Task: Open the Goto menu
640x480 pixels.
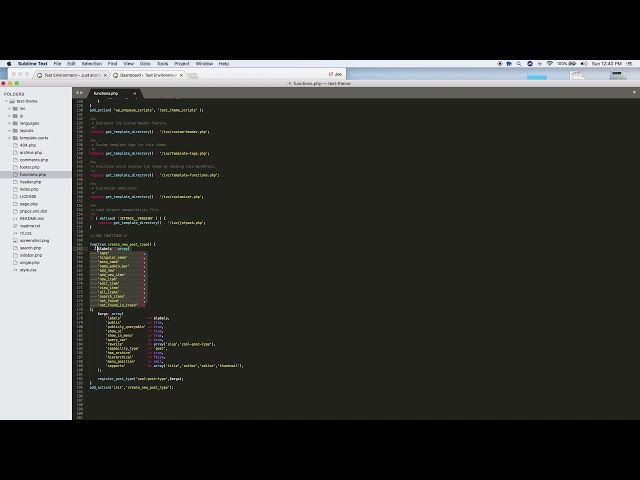Action: pyautogui.click(x=145, y=63)
